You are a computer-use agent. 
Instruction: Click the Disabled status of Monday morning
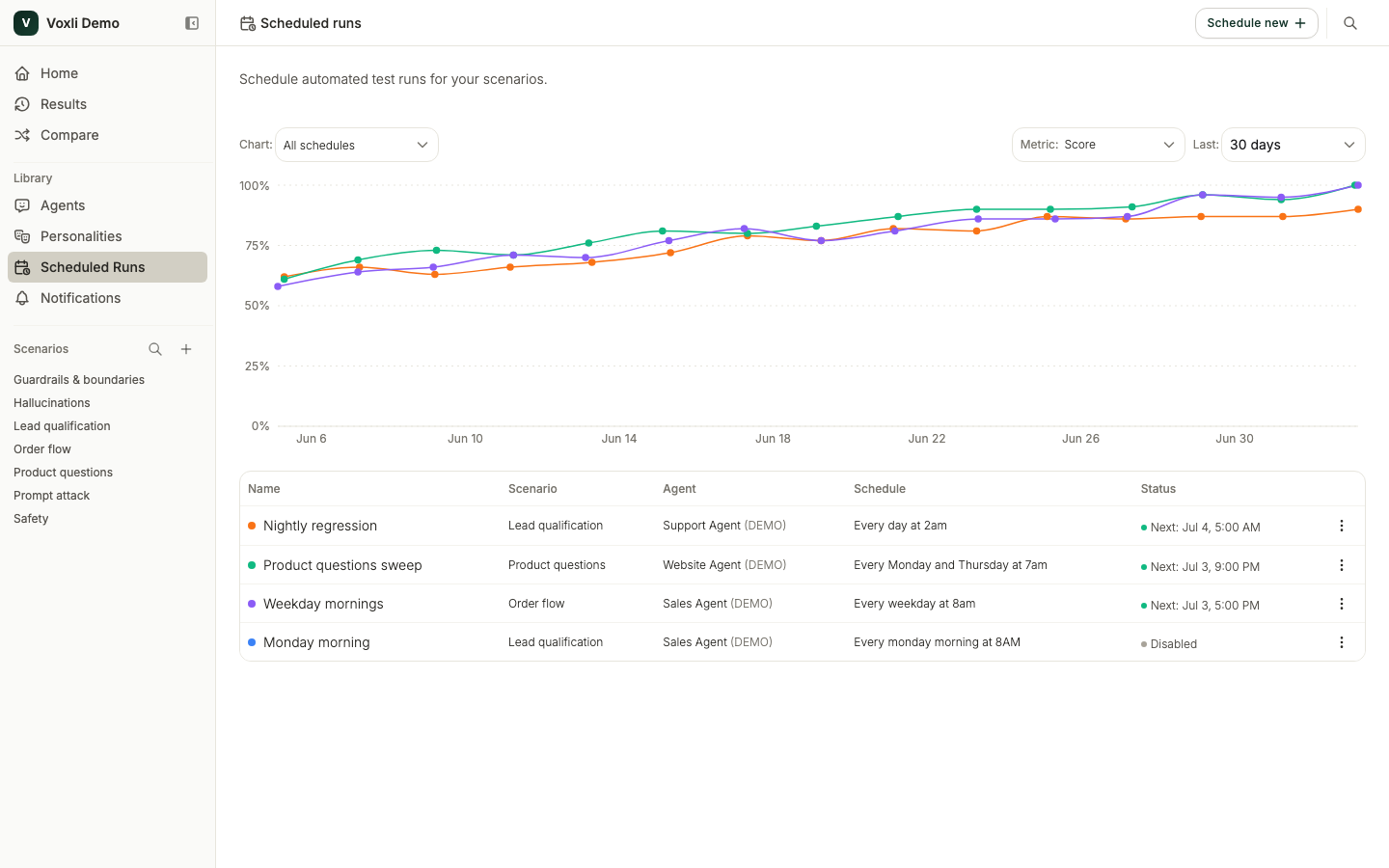[1169, 644]
